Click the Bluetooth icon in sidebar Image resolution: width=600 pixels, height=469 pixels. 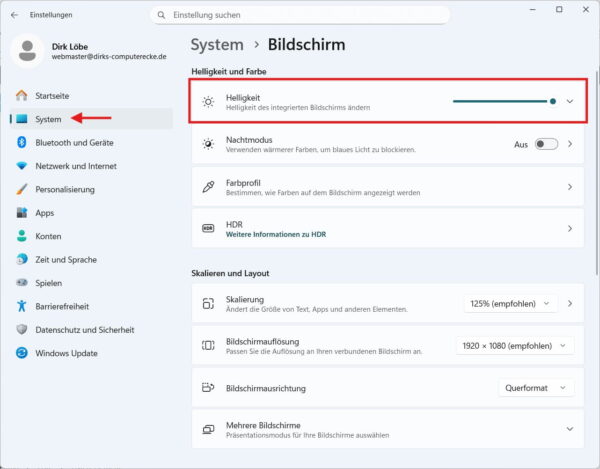22,142
